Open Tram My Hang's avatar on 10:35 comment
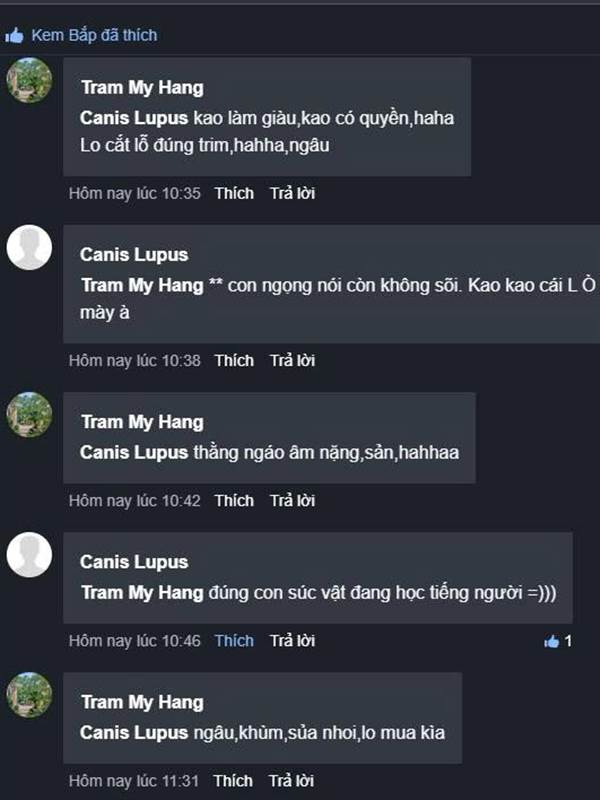 click(x=29, y=80)
